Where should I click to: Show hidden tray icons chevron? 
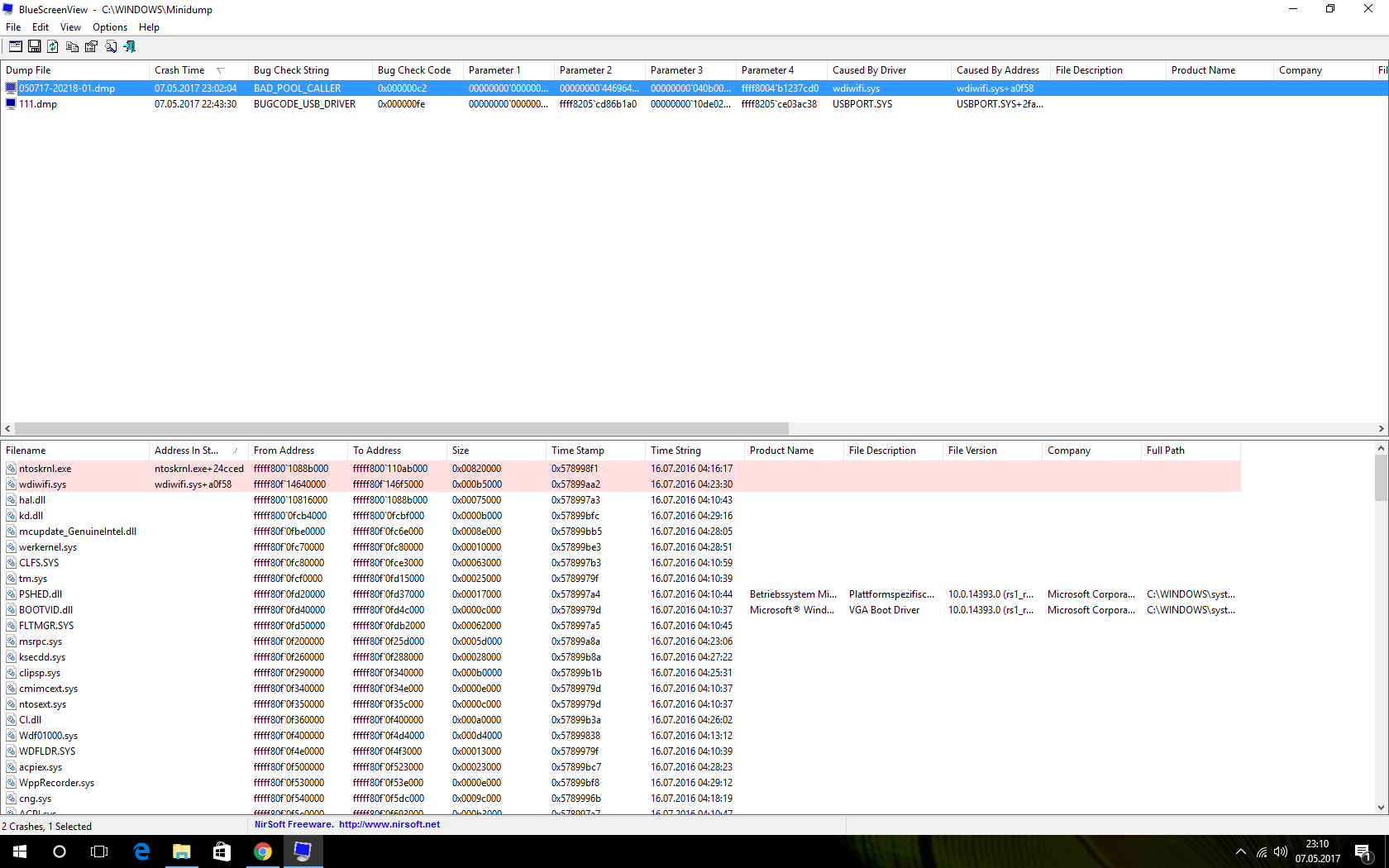click(x=1241, y=852)
